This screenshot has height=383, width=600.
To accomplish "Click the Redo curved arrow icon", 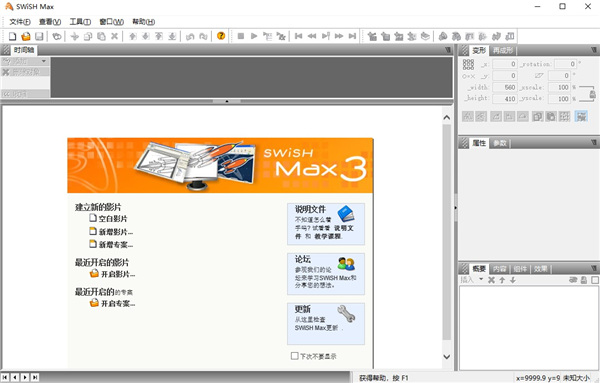I will (203, 36).
